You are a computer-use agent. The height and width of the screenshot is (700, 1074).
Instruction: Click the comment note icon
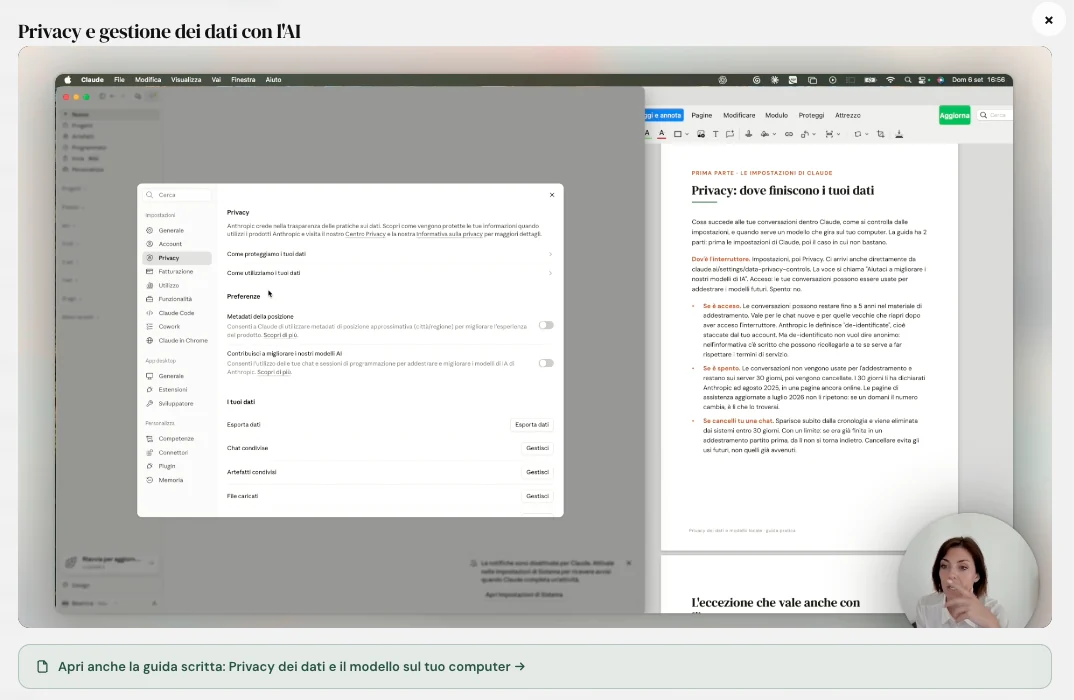[x=729, y=134]
